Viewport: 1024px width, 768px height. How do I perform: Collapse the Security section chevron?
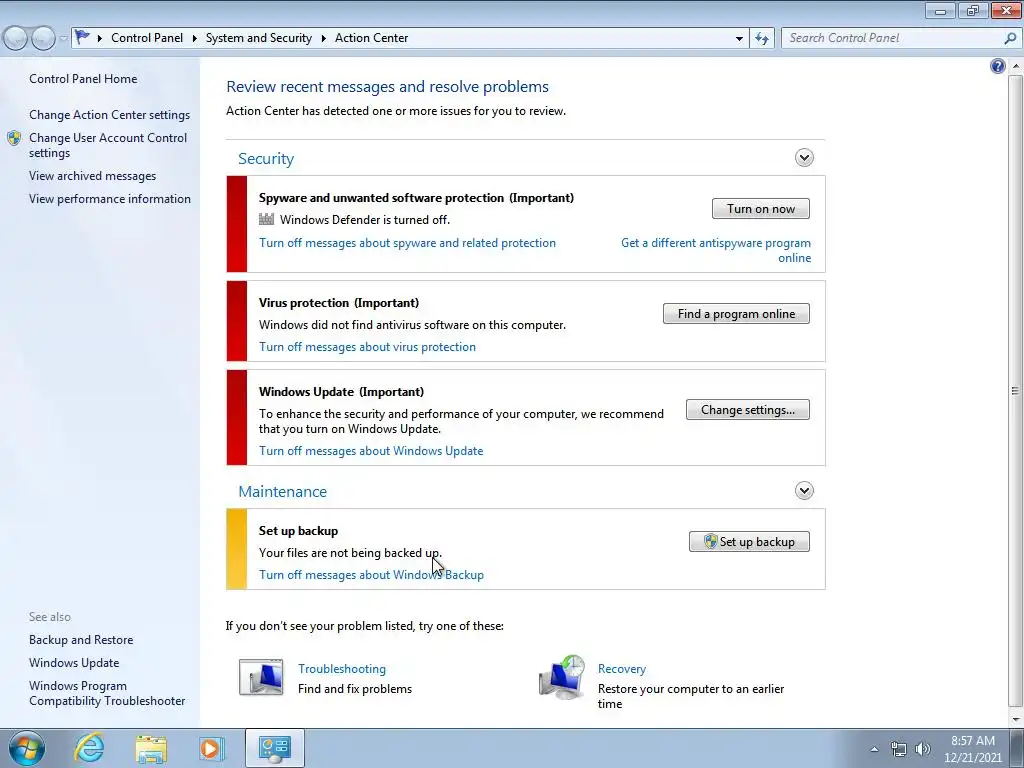[804, 157]
